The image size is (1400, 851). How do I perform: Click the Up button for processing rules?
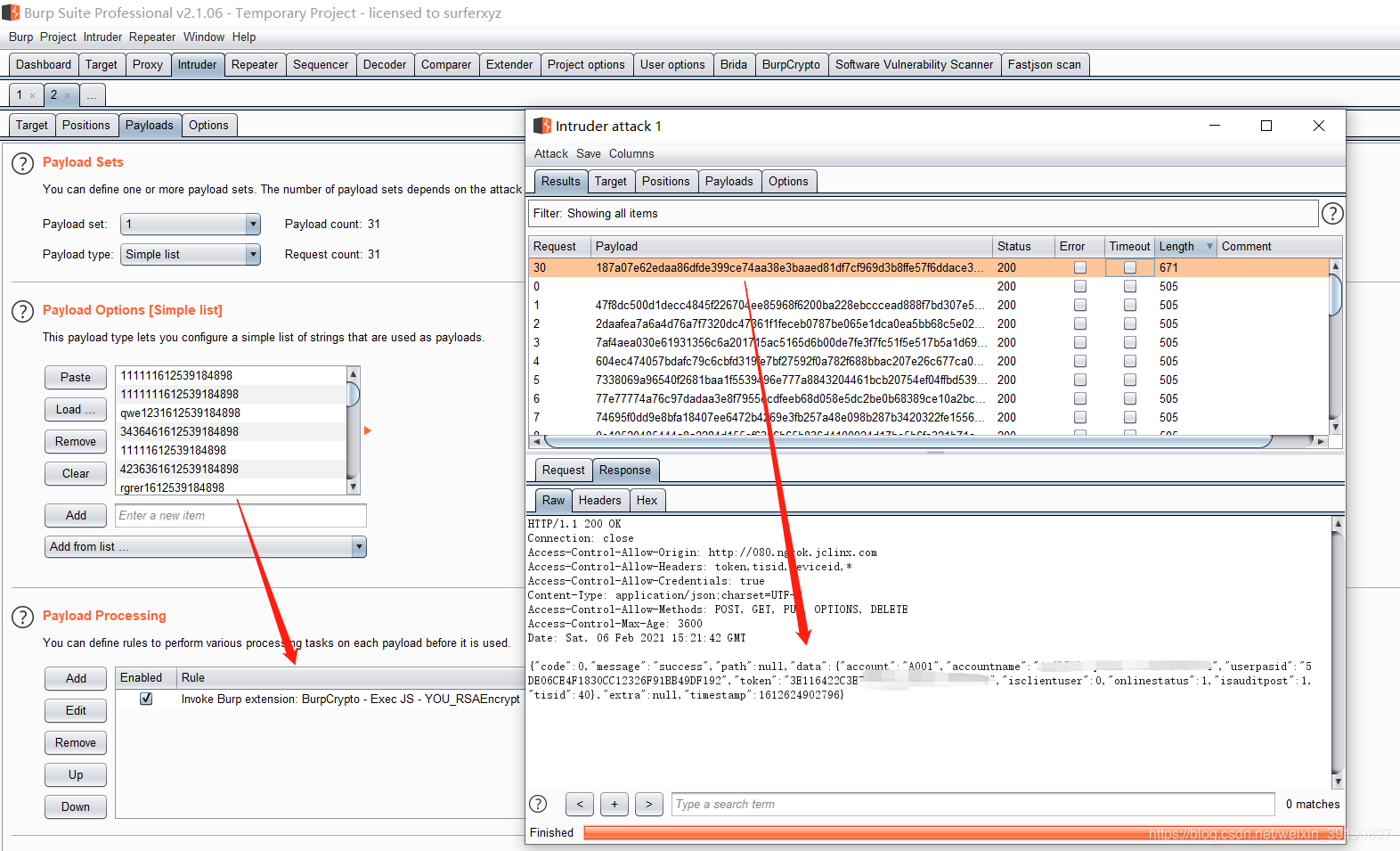click(76, 774)
